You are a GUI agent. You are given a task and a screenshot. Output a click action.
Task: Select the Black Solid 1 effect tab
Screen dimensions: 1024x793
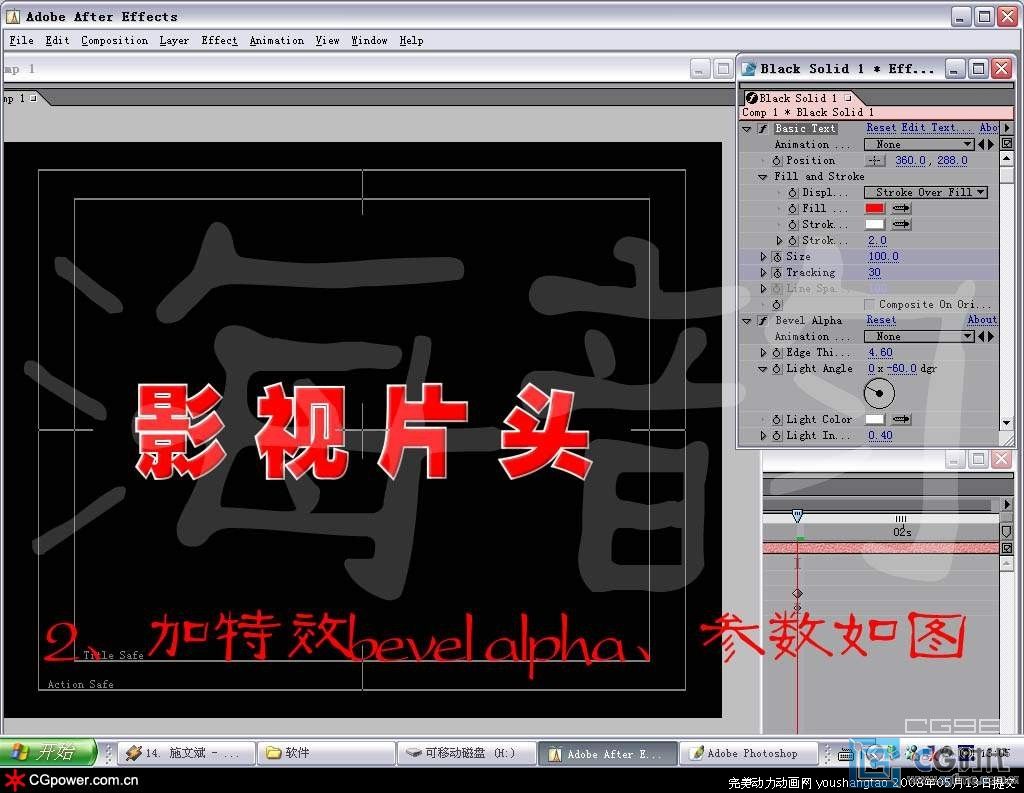(799, 98)
